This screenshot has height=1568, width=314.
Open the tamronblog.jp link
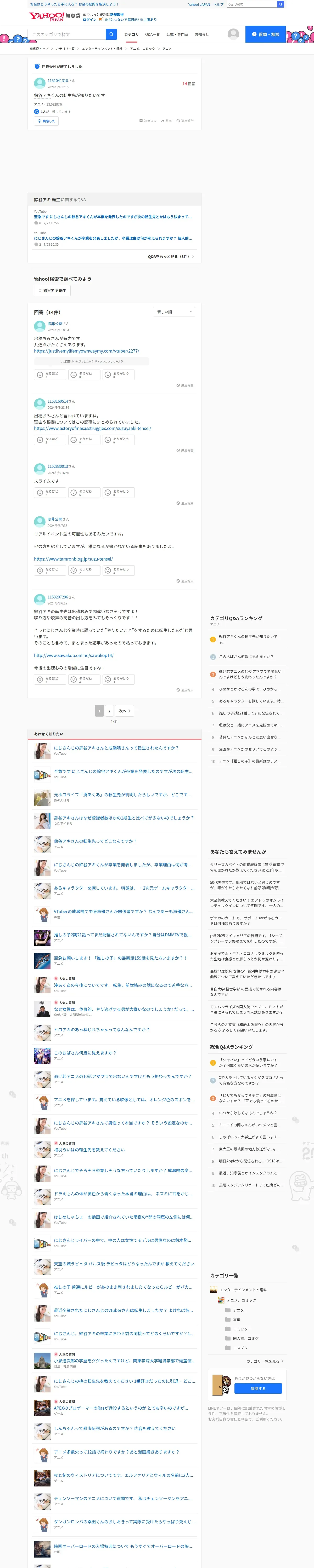click(x=73, y=559)
